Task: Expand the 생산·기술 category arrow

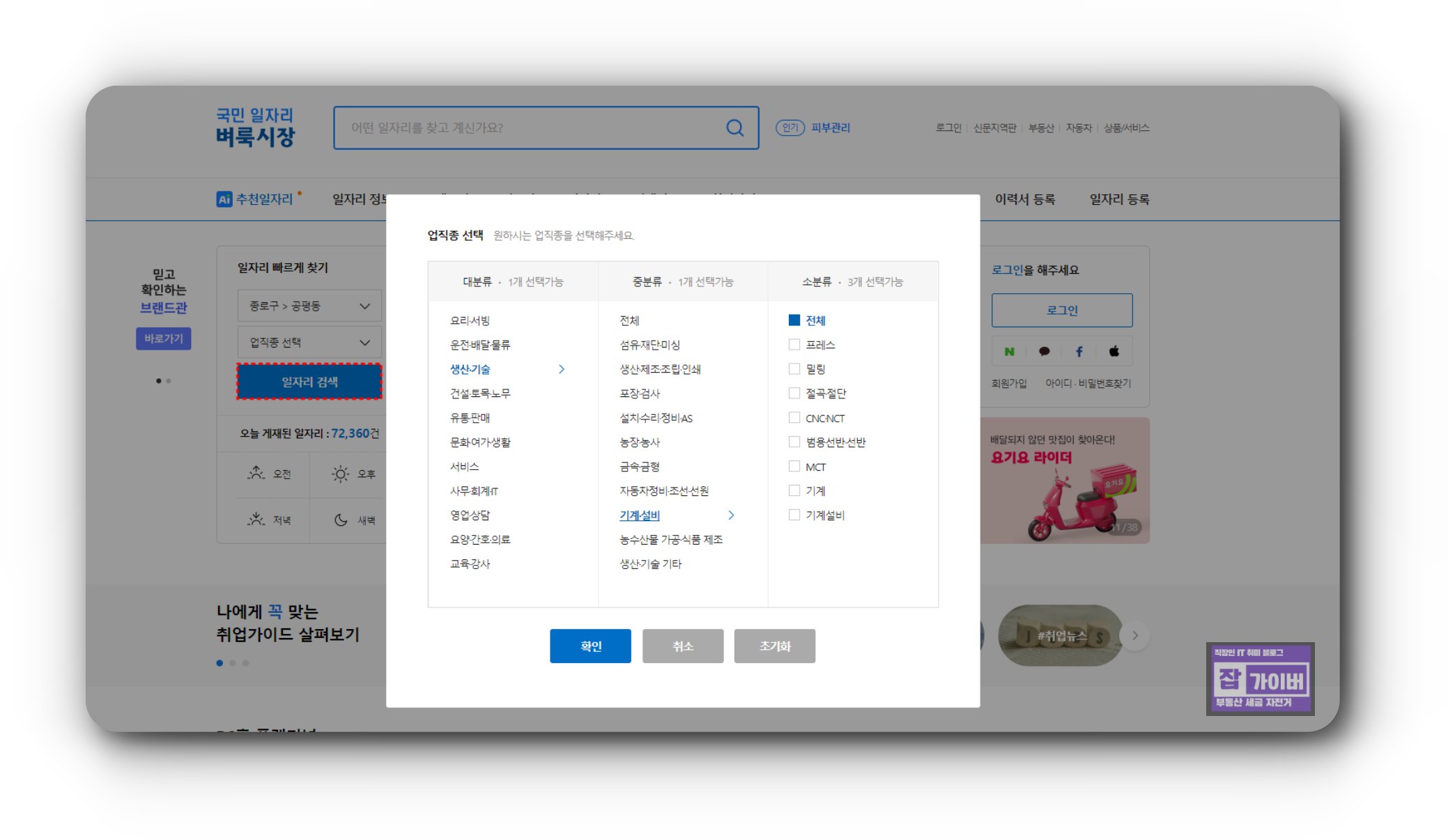Action: [562, 369]
